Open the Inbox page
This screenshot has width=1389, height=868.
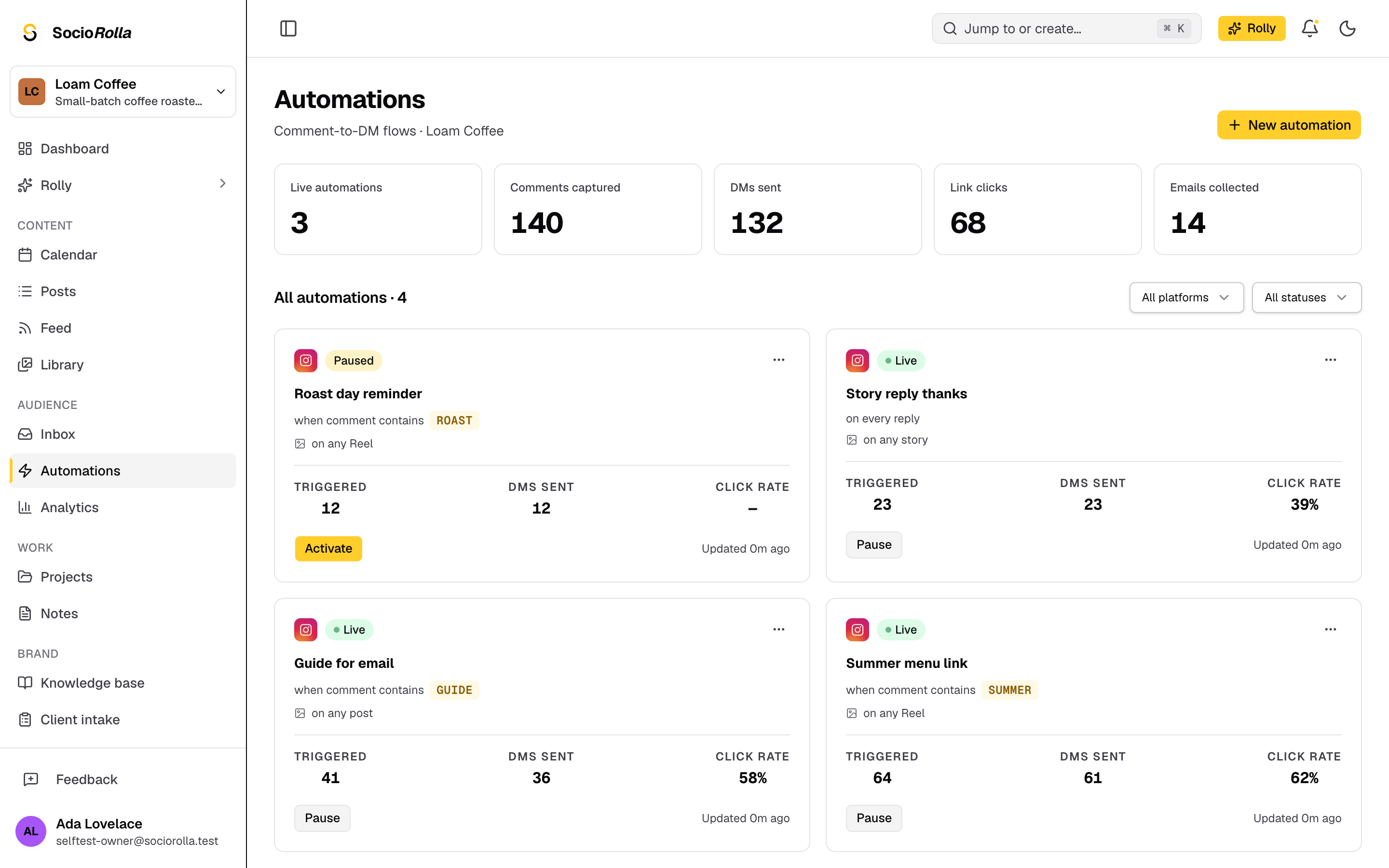[123, 434]
